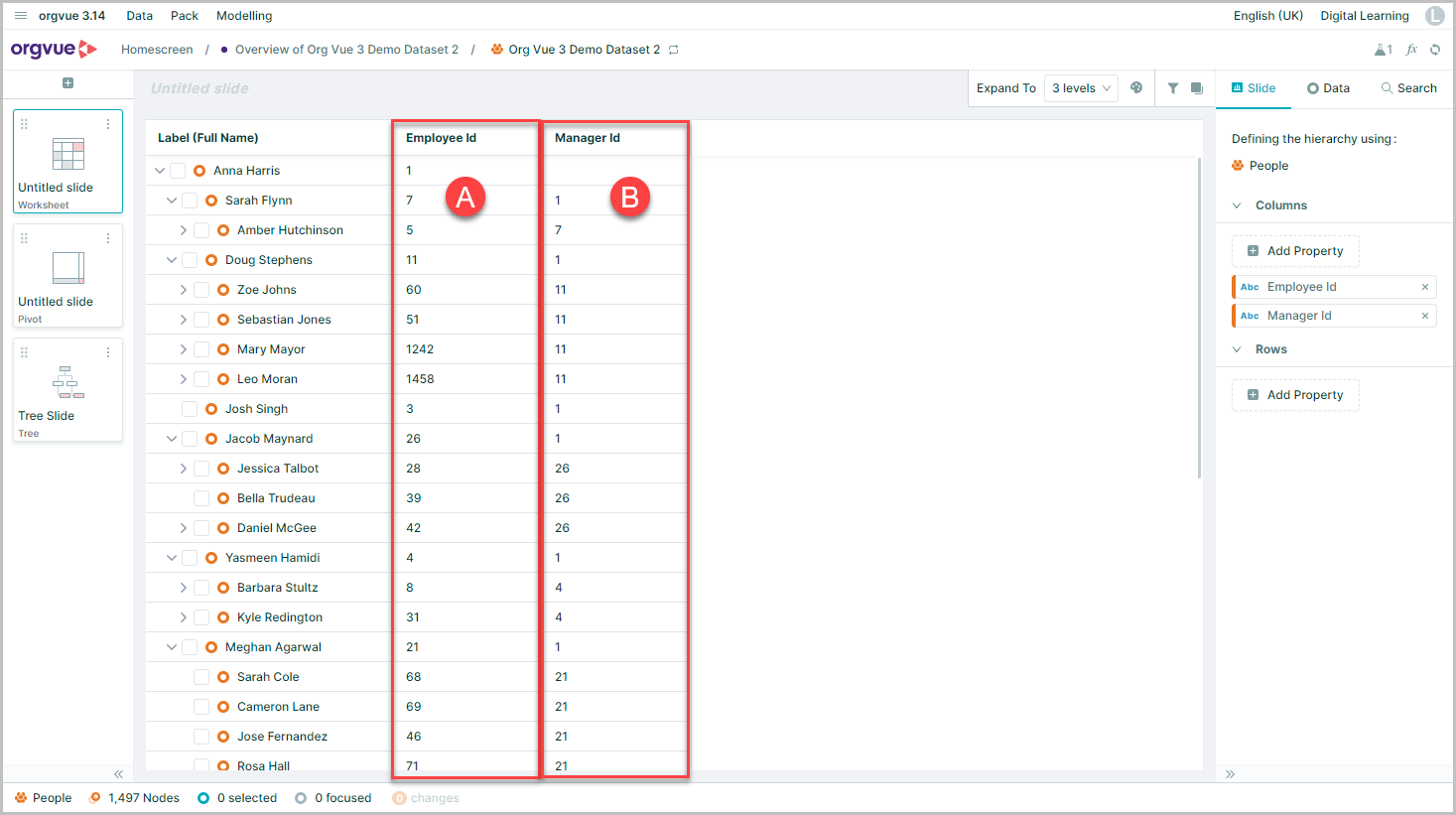Tick the Cameron Lane checkbox
The height and width of the screenshot is (815, 1456).
click(x=201, y=707)
